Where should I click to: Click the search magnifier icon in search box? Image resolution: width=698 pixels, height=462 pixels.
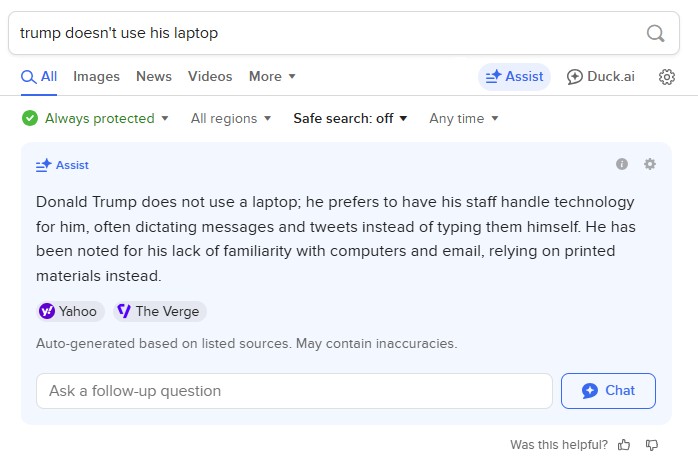pyautogui.click(x=655, y=33)
